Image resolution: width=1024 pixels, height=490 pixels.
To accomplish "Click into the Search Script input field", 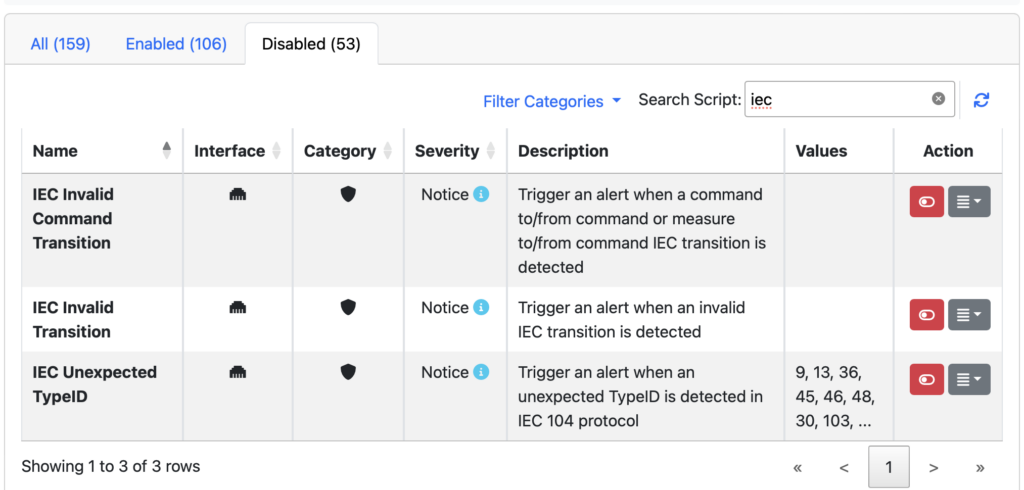I will pos(850,99).
